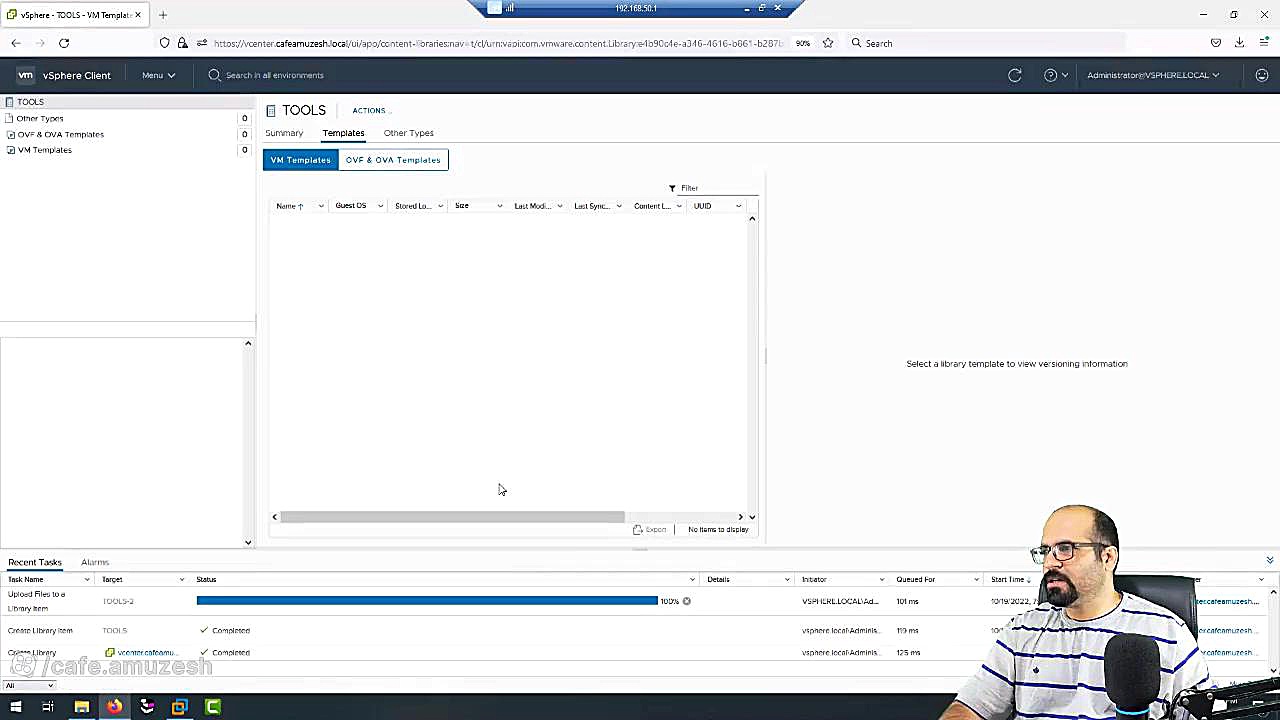Collapse the Recent Tasks panel chevron
Viewport: 1280px width, 720px height.
pyautogui.click(x=1270, y=560)
